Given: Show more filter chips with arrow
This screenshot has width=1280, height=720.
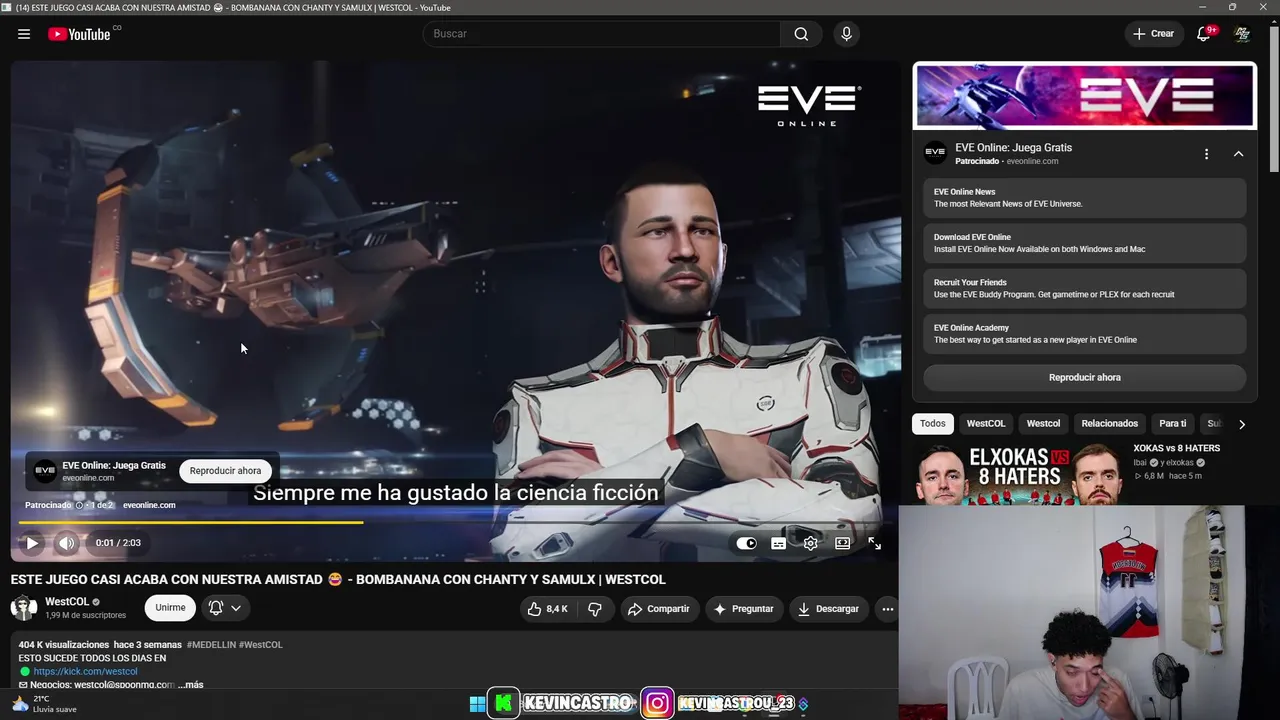Looking at the screenshot, I should pos(1242,424).
